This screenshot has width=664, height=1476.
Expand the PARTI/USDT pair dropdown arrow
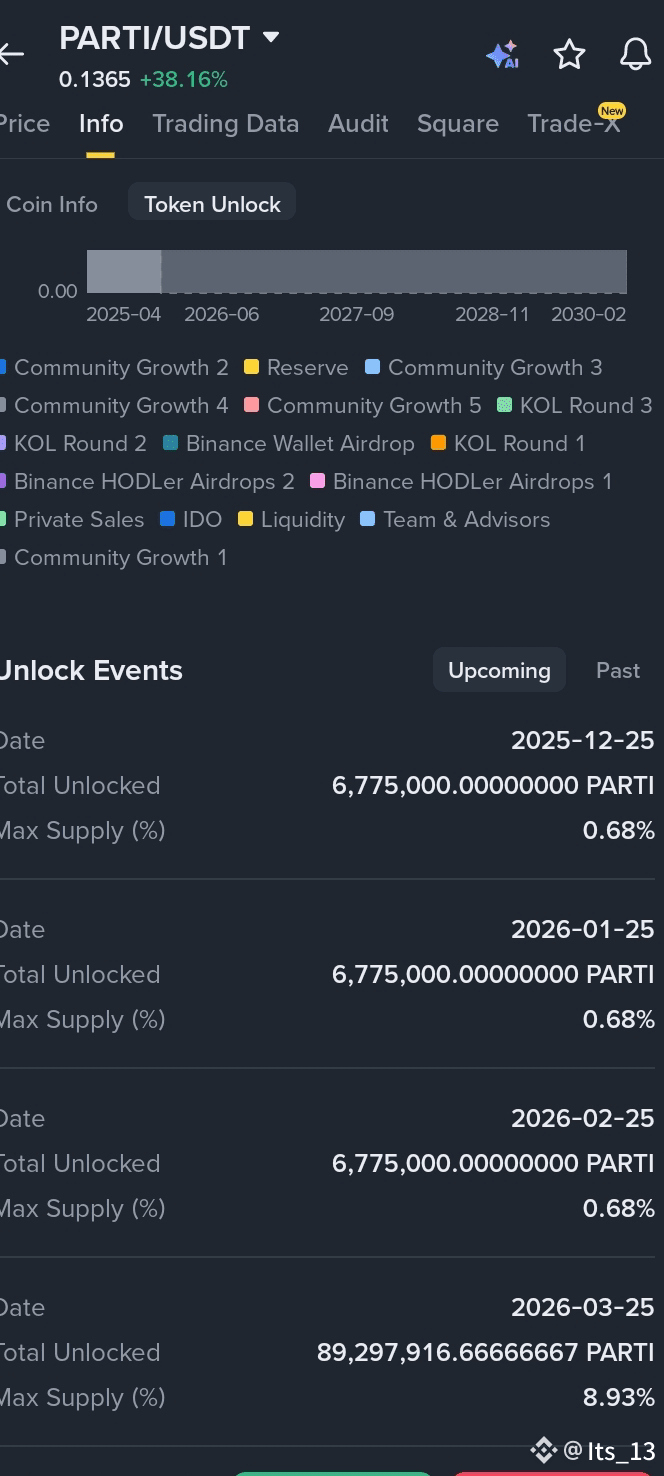click(x=270, y=38)
